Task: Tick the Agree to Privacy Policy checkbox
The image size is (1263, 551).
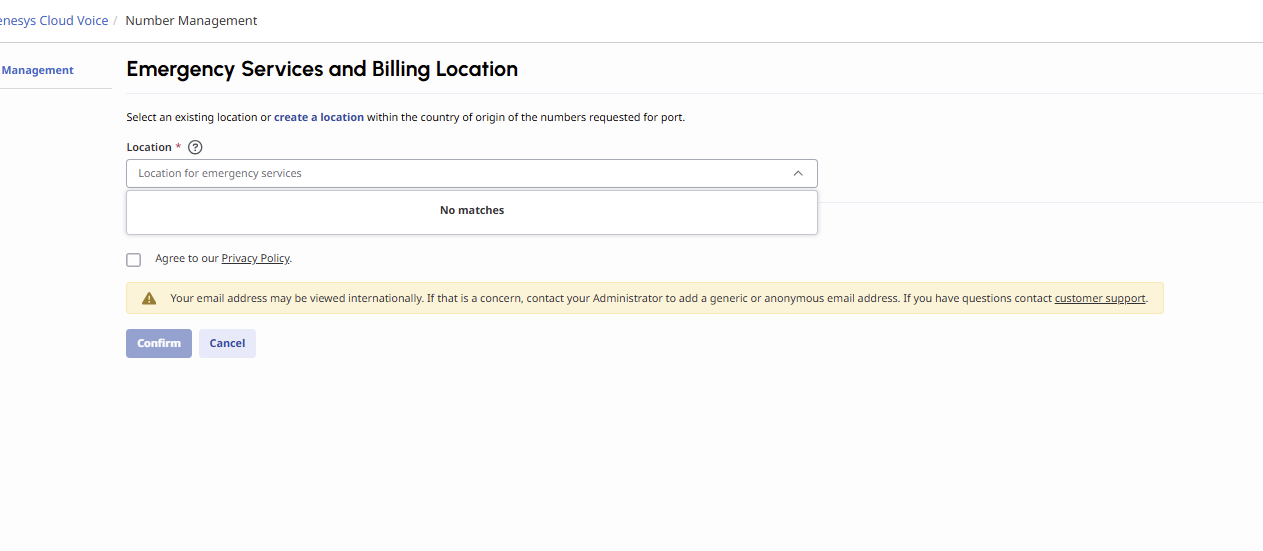Action: [x=134, y=260]
